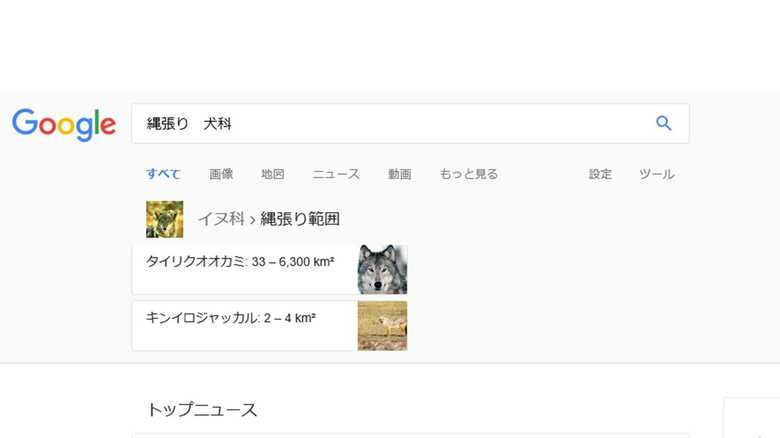Click the gray wolf photo
The width and height of the screenshot is (780, 438).
click(382, 269)
